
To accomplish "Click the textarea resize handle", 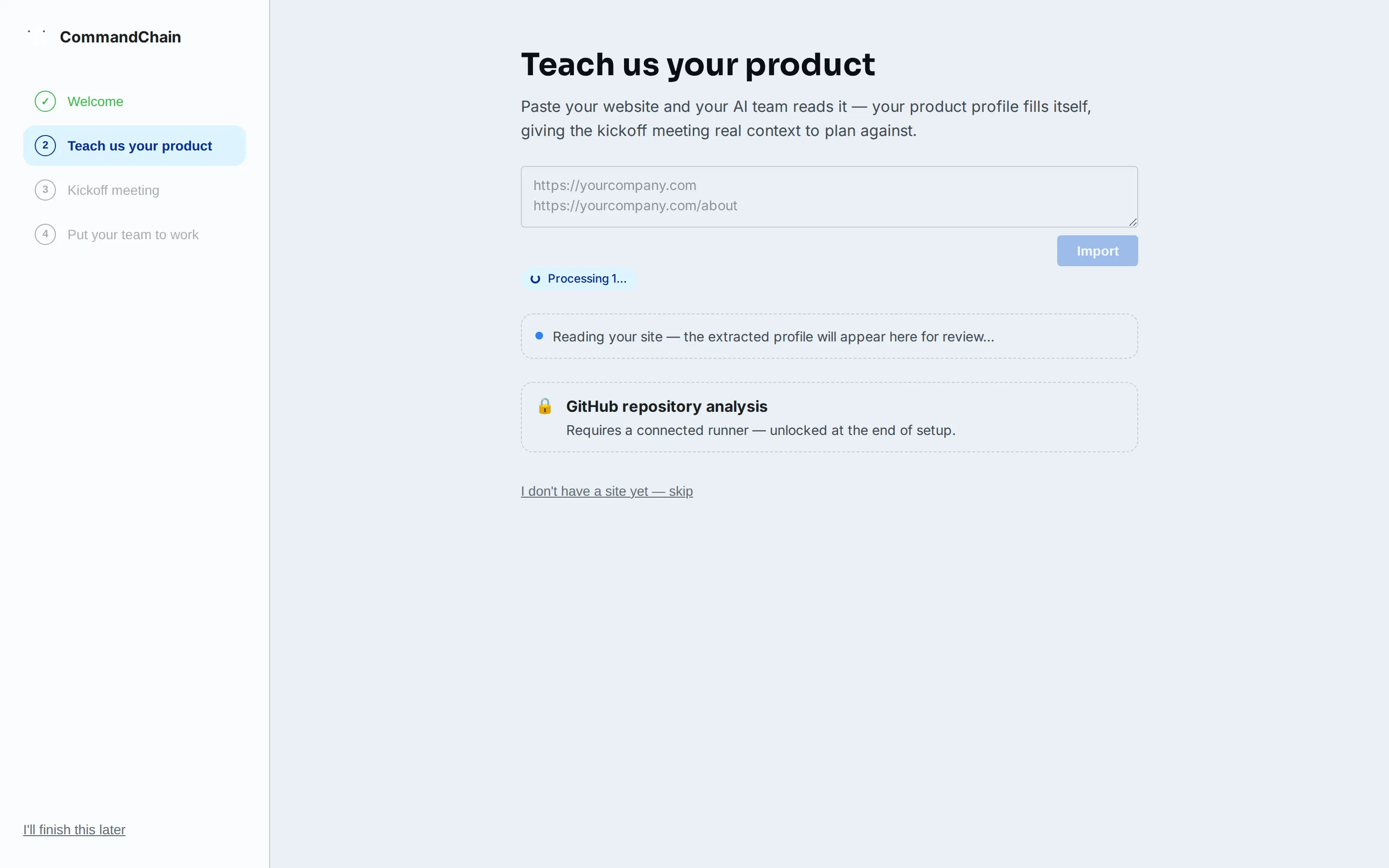I will (x=1132, y=222).
